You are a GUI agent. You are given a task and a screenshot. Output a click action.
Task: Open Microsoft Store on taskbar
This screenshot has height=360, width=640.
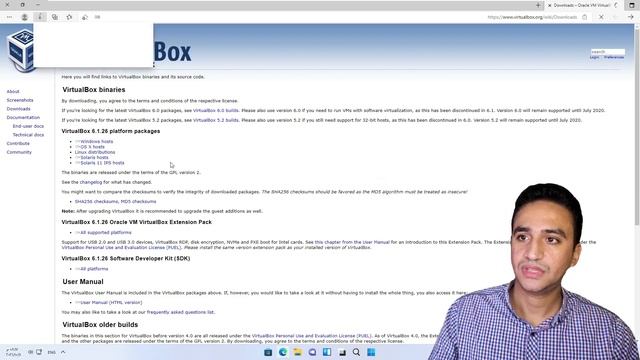pyautogui.click(x=268, y=352)
